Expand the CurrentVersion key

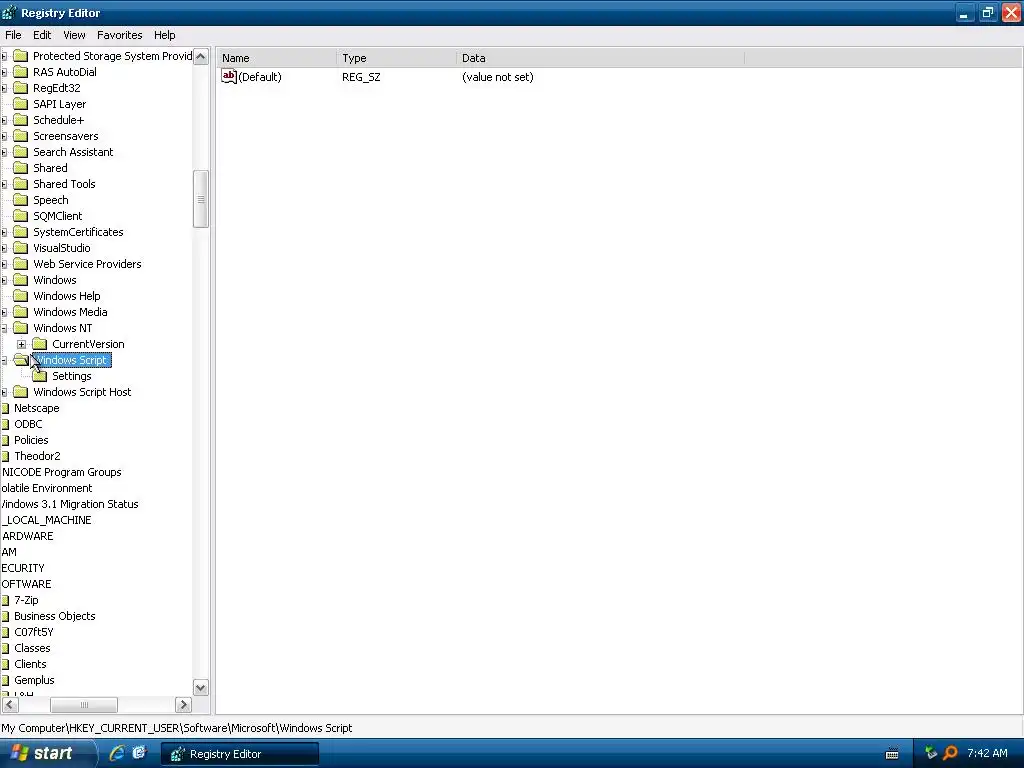(22, 344)
